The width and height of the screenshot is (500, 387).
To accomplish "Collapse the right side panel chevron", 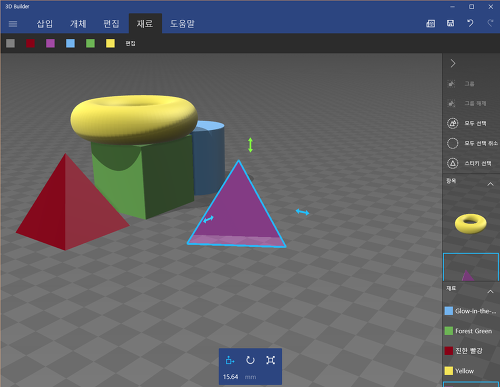I will click(x=453, y=63).
